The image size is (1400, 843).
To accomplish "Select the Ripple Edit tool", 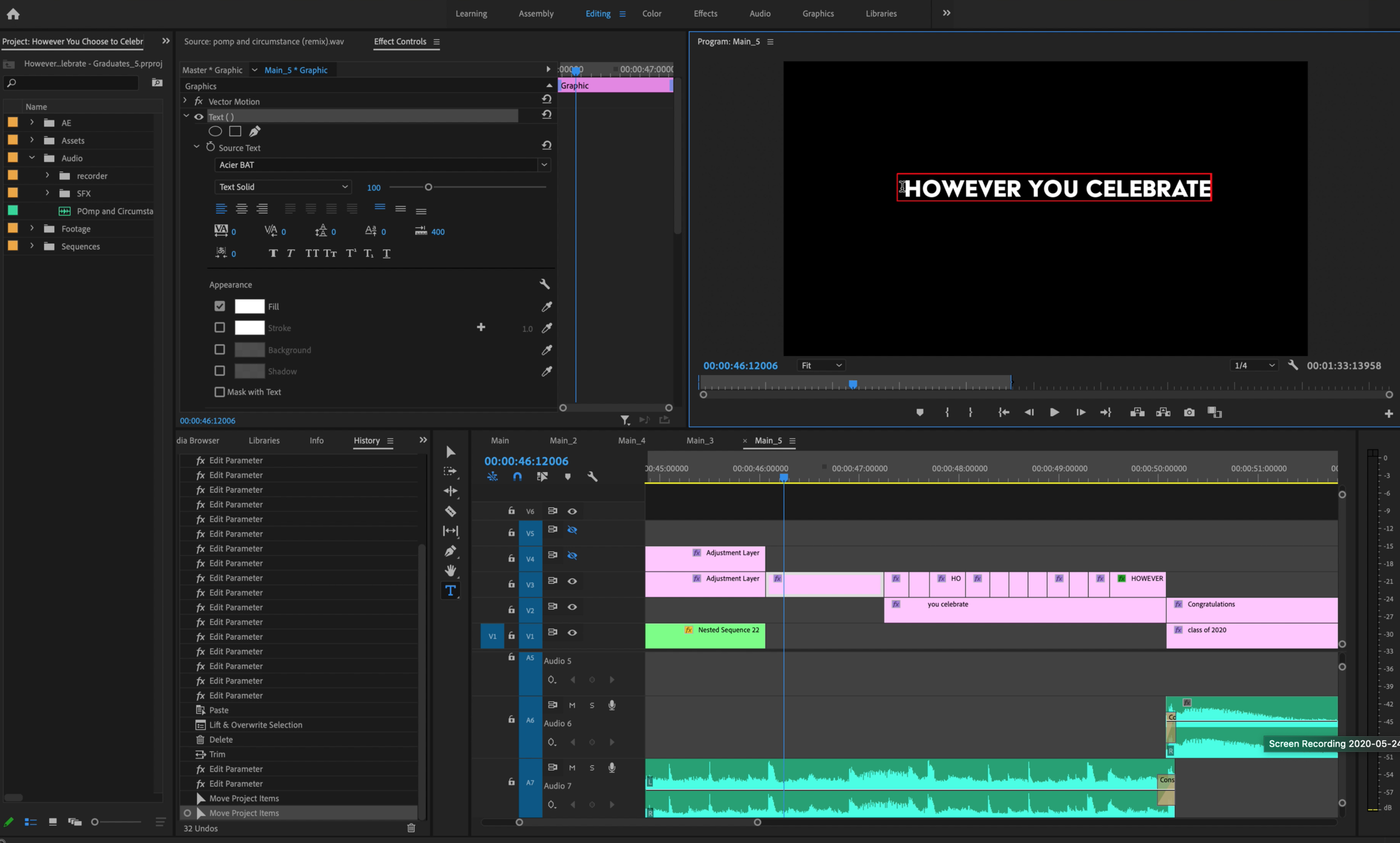I will coord(450,491).
